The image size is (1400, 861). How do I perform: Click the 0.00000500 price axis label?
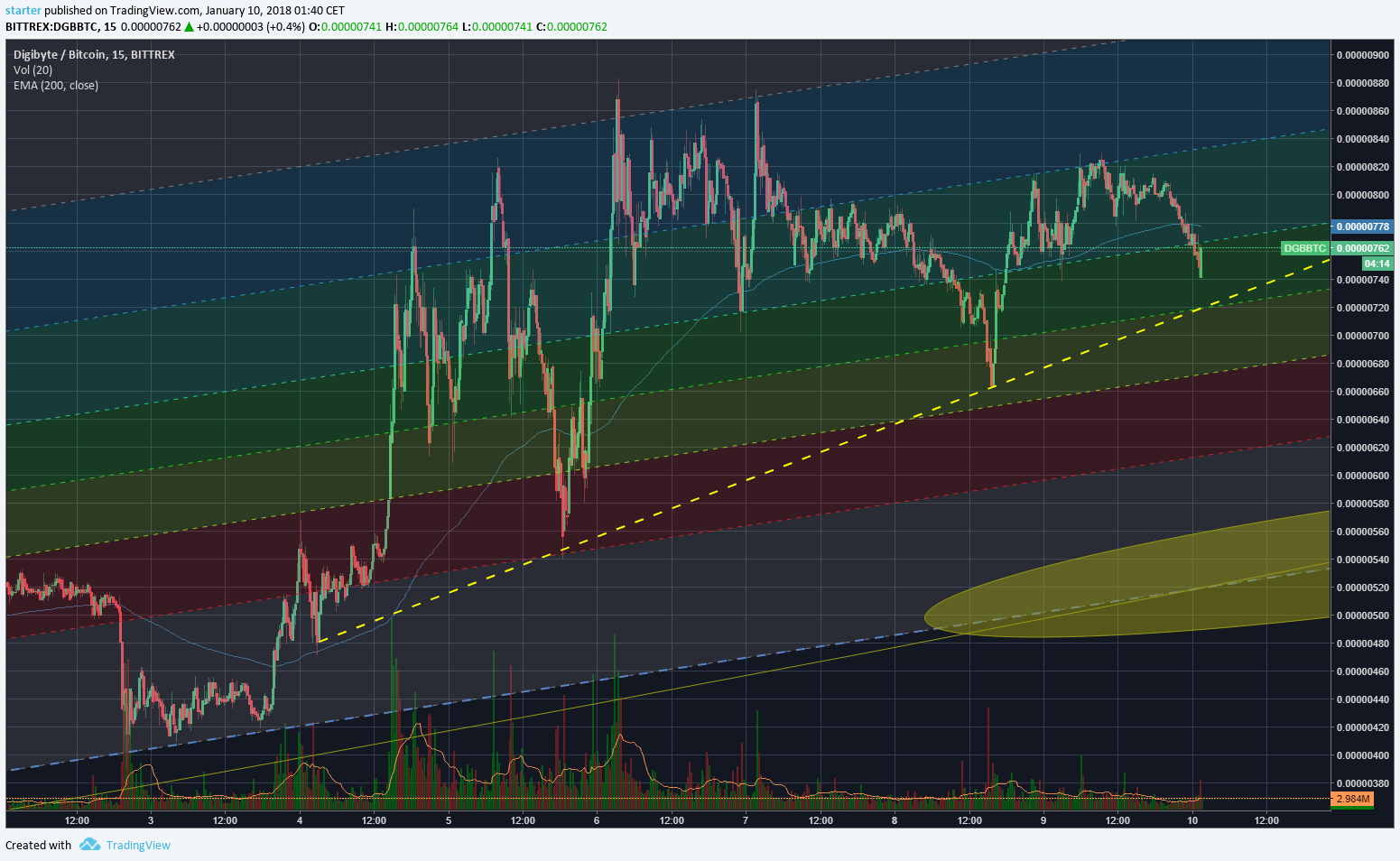click(1363, 616)
